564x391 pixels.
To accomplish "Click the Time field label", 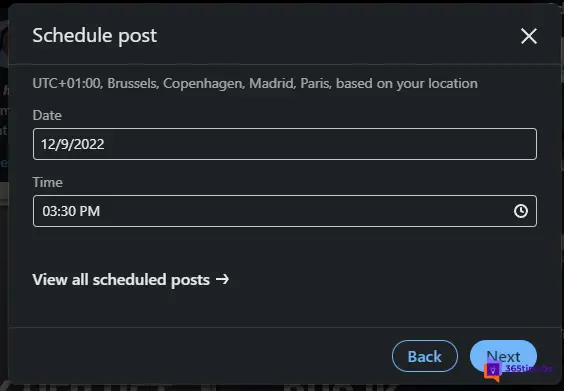I will [47, 182].
